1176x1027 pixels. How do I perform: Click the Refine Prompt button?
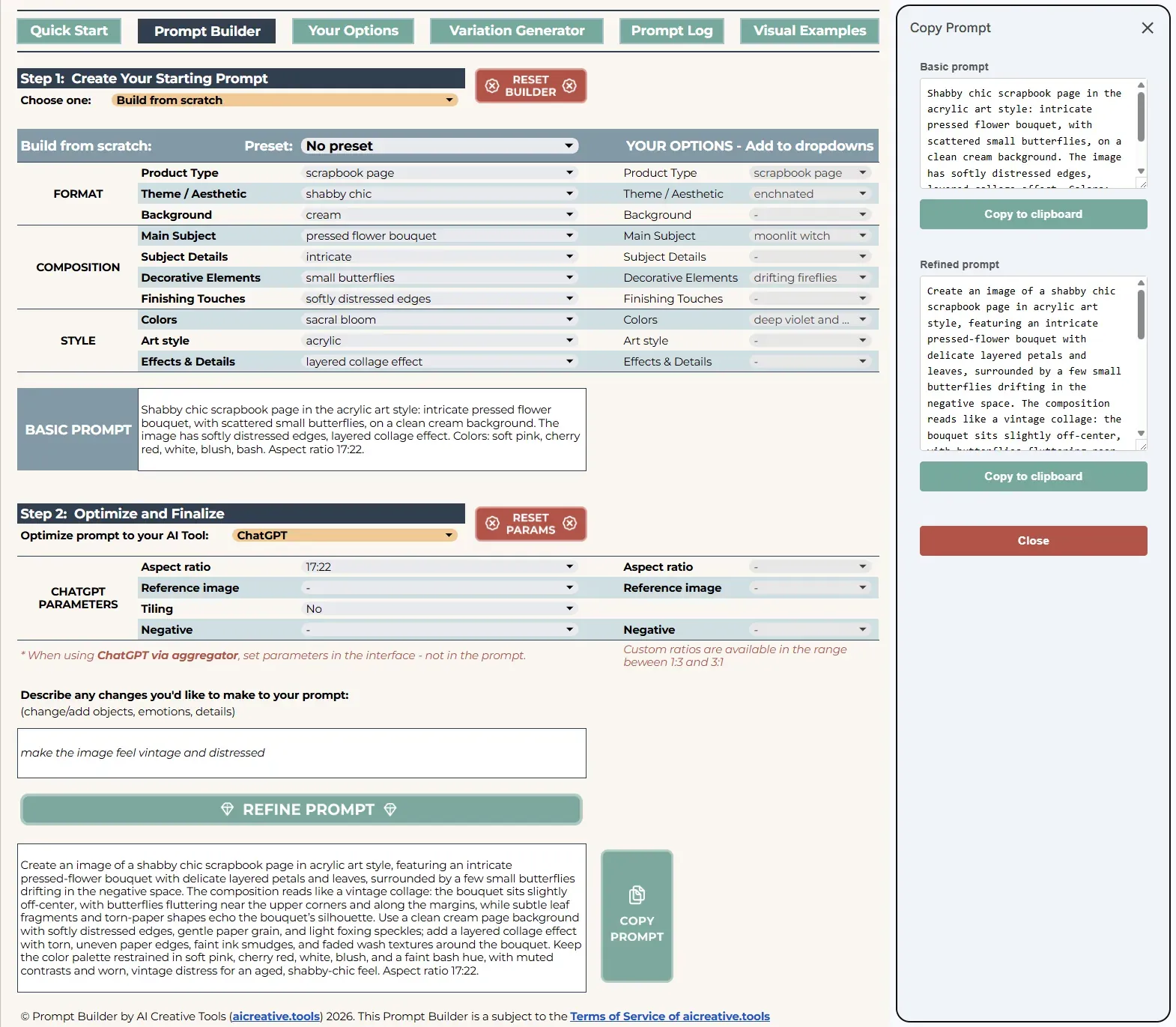click(301, 810)
